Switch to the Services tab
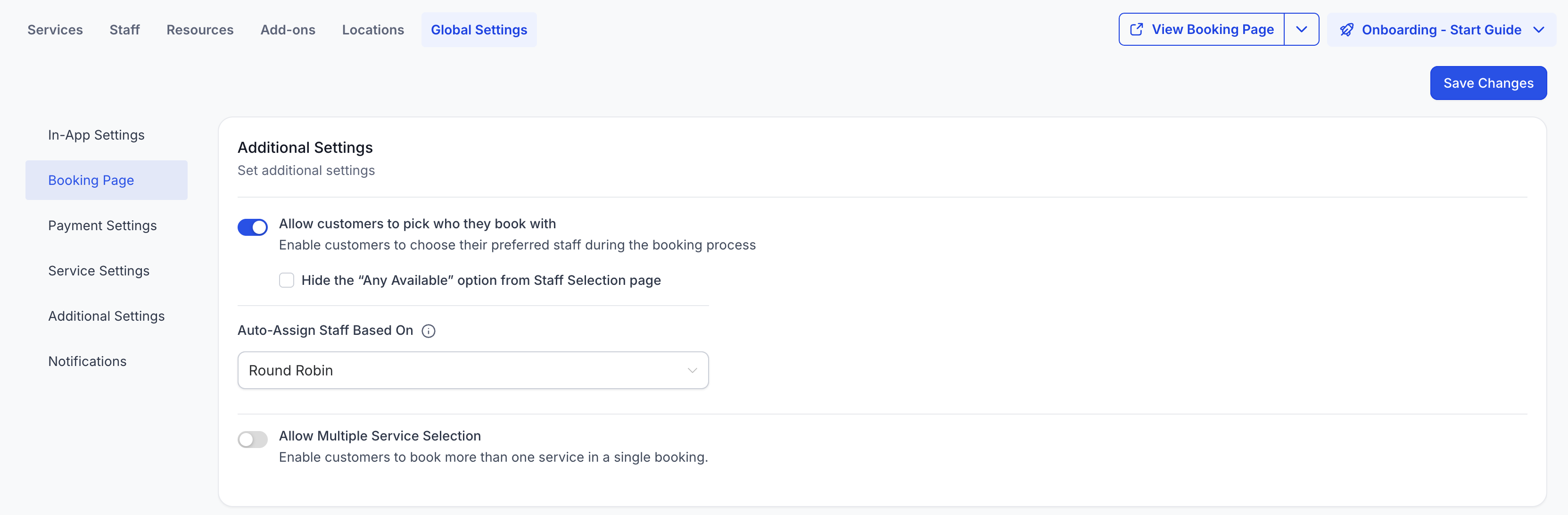Viewport: 1568px width, 515px height. click(55, 30)
